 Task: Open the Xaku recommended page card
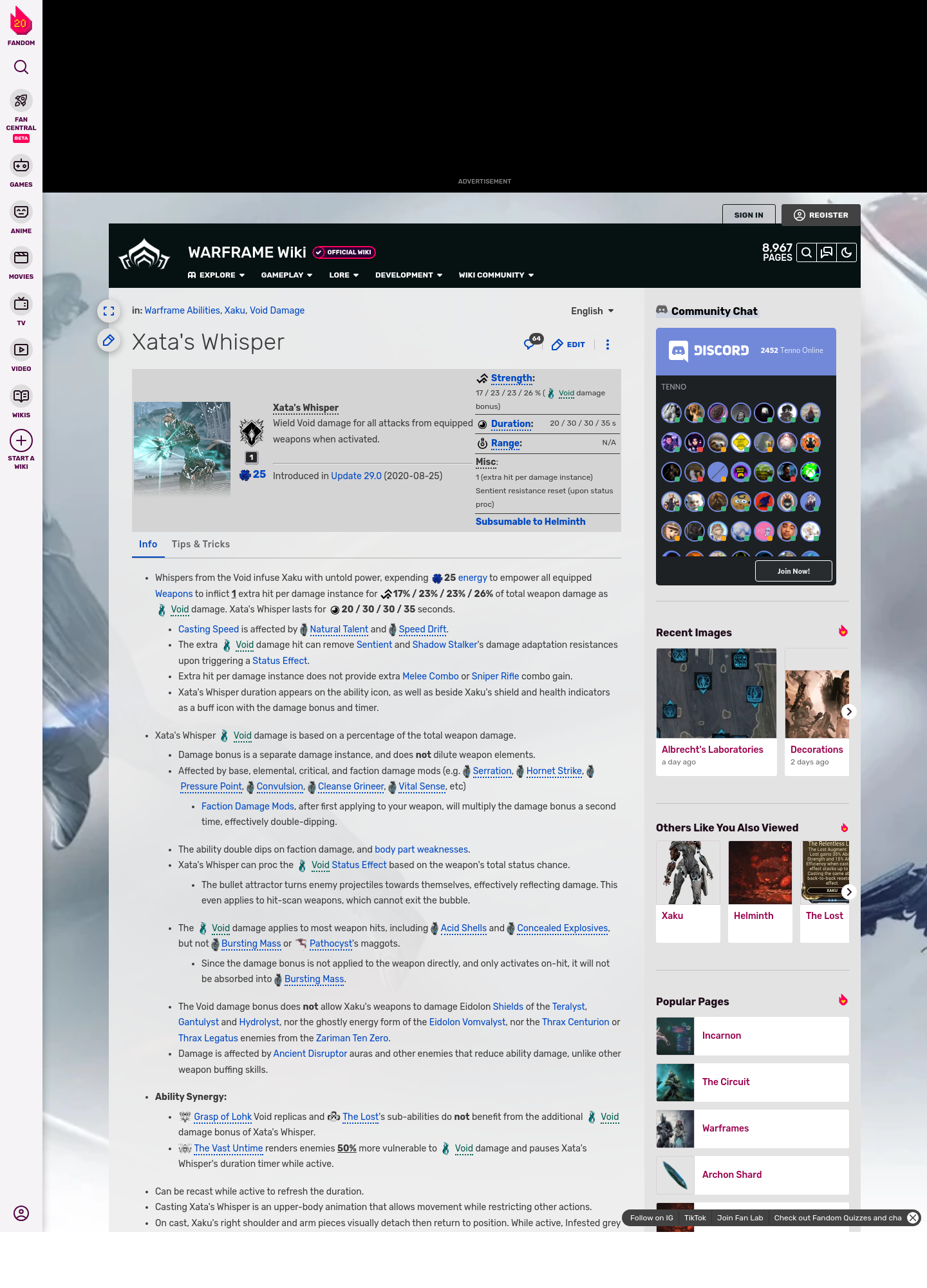[688, 892]
